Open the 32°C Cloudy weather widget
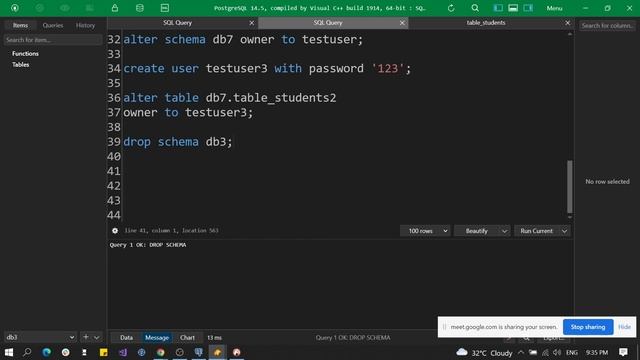This screenshot has width=640, height=360. 484,353
